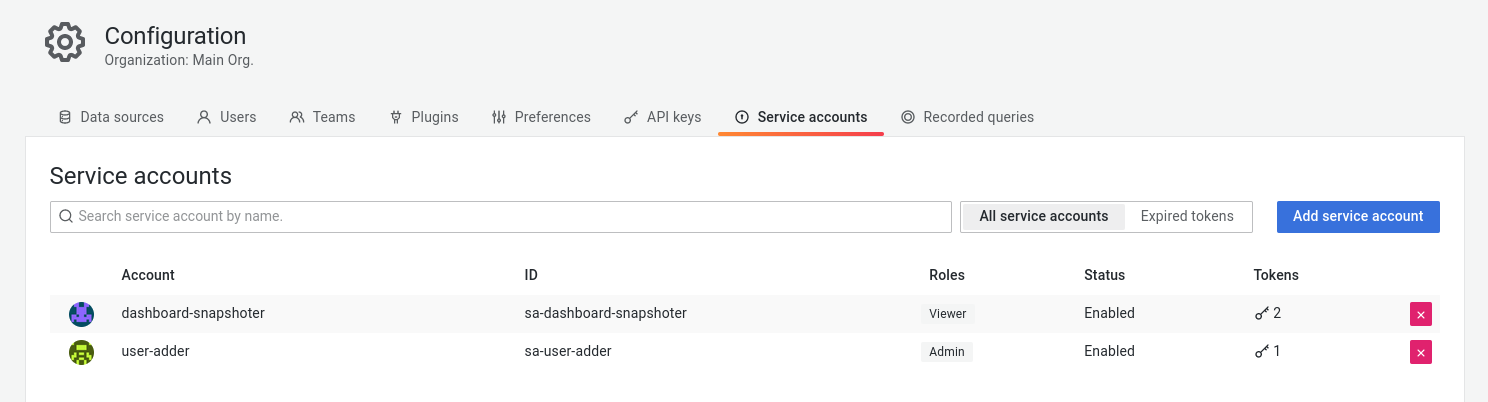Open the Plugins tab

coord(424,117)
